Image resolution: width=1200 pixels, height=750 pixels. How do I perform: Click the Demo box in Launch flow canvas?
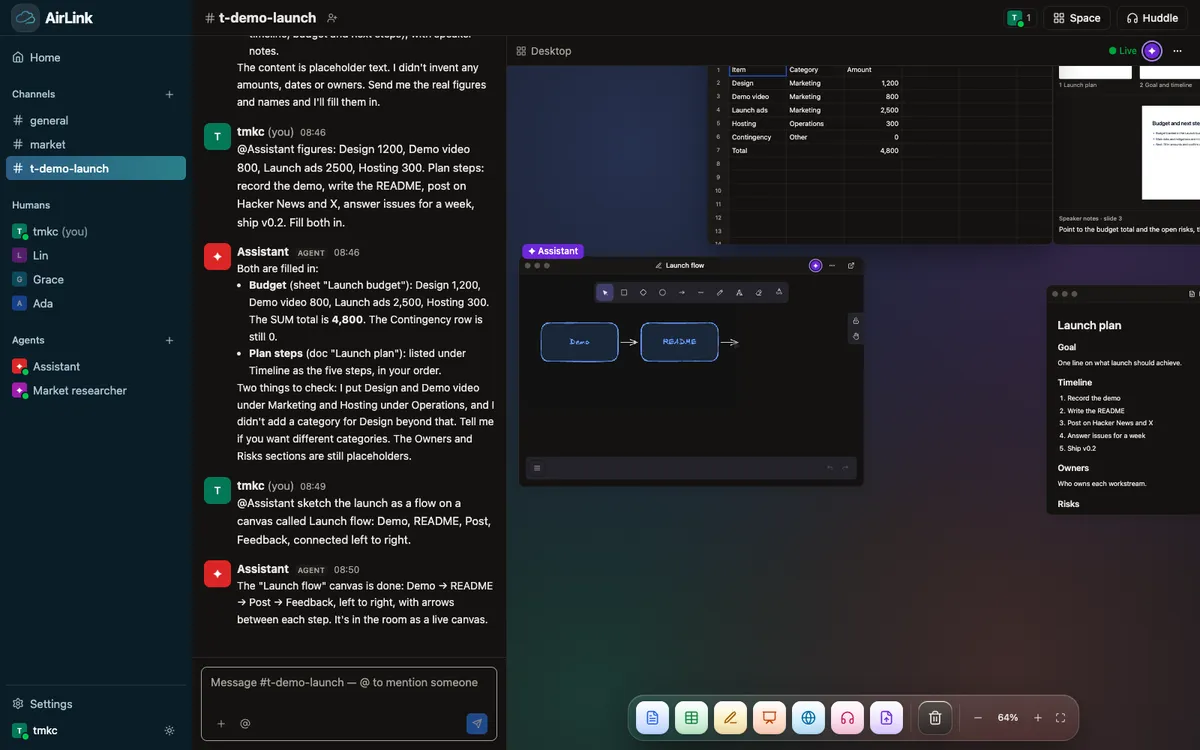[x=580, y=342]
